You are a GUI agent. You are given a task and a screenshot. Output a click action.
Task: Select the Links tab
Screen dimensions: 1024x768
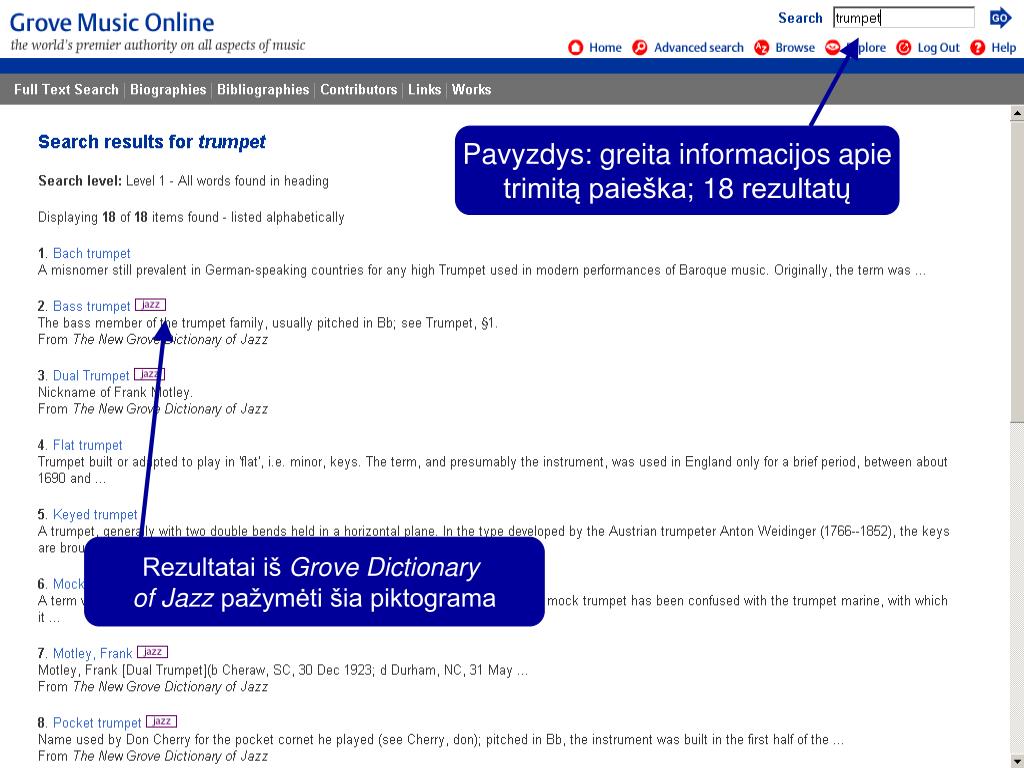(424, 89)
